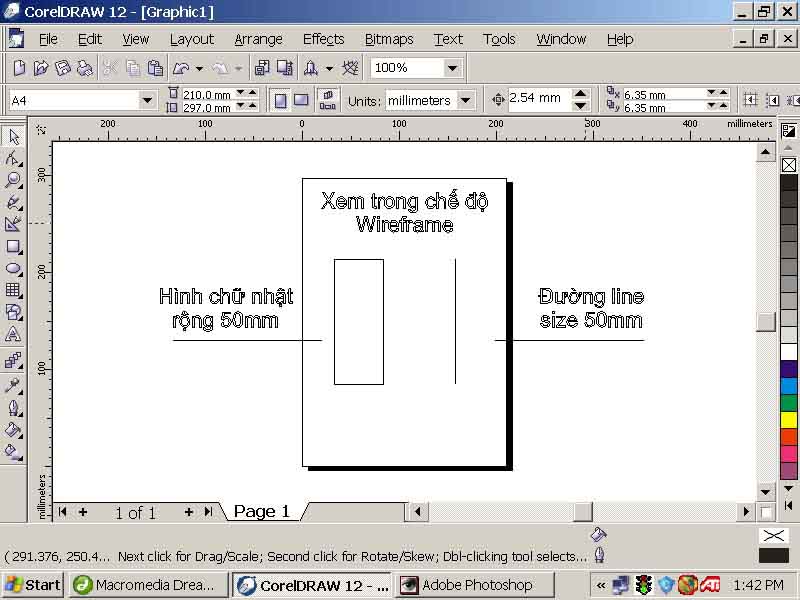
Task: Select the Outline tool
Action: tap(13, 408)
